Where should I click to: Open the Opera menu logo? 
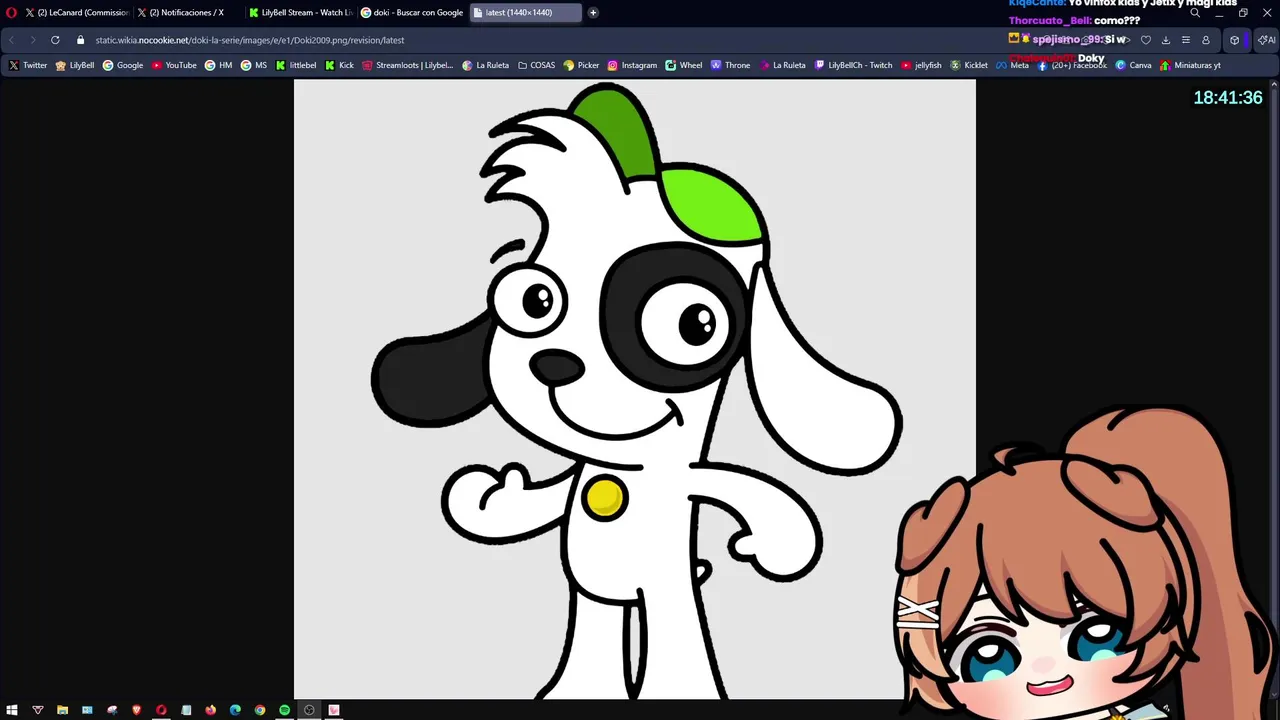tap(11, 13)
